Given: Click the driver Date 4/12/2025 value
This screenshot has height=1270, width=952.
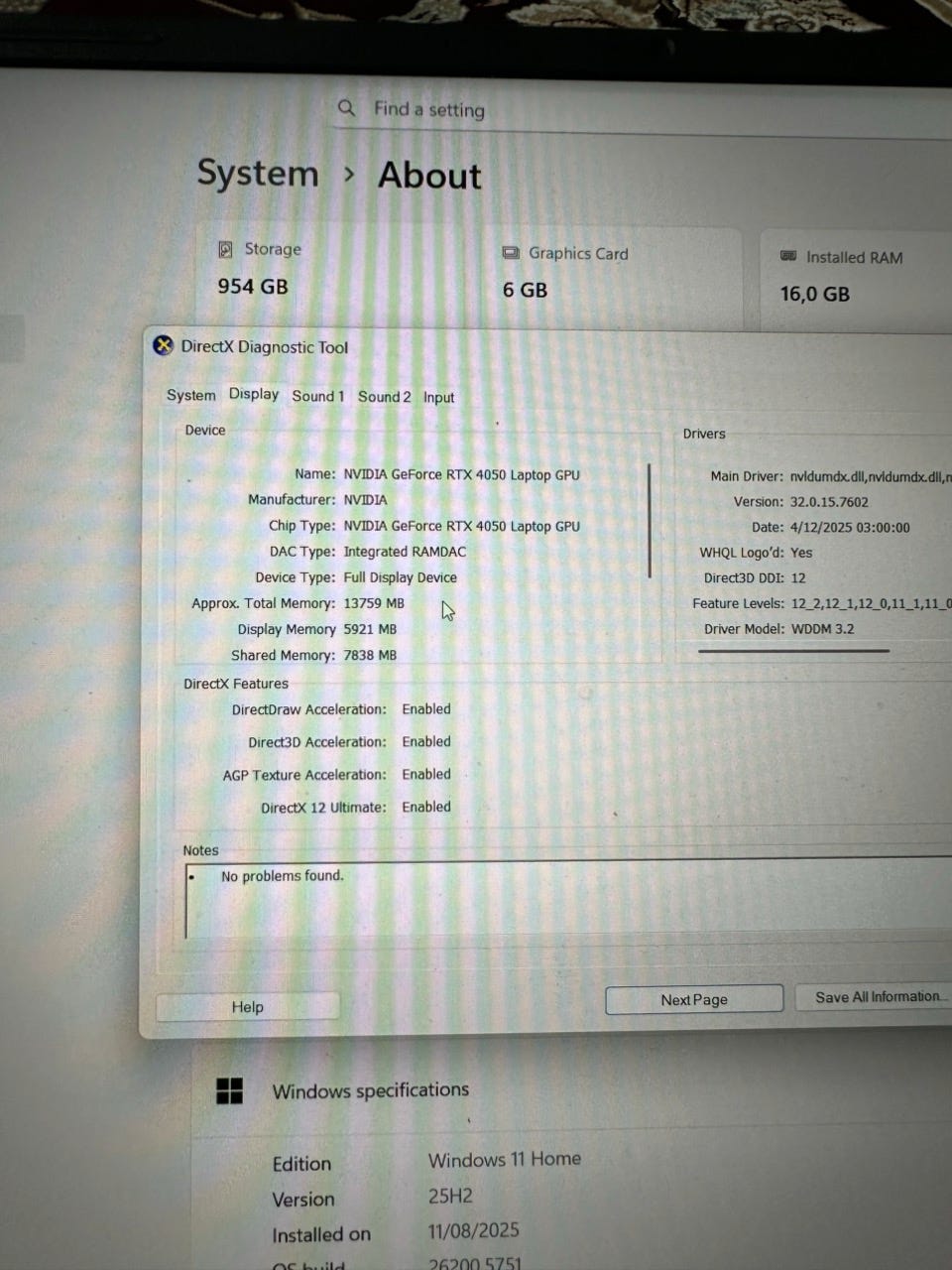Looking at the screenshot, I should (x=850, y=528).
